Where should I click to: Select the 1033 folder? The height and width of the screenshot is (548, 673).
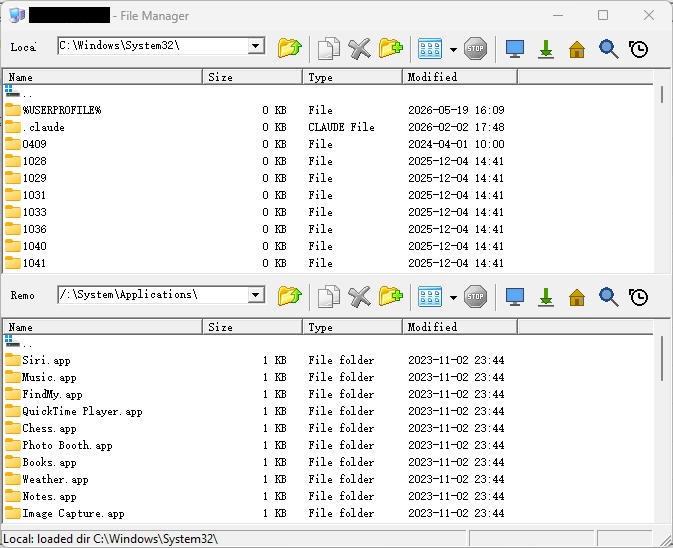pyautogui.click(x=26, y=212)
